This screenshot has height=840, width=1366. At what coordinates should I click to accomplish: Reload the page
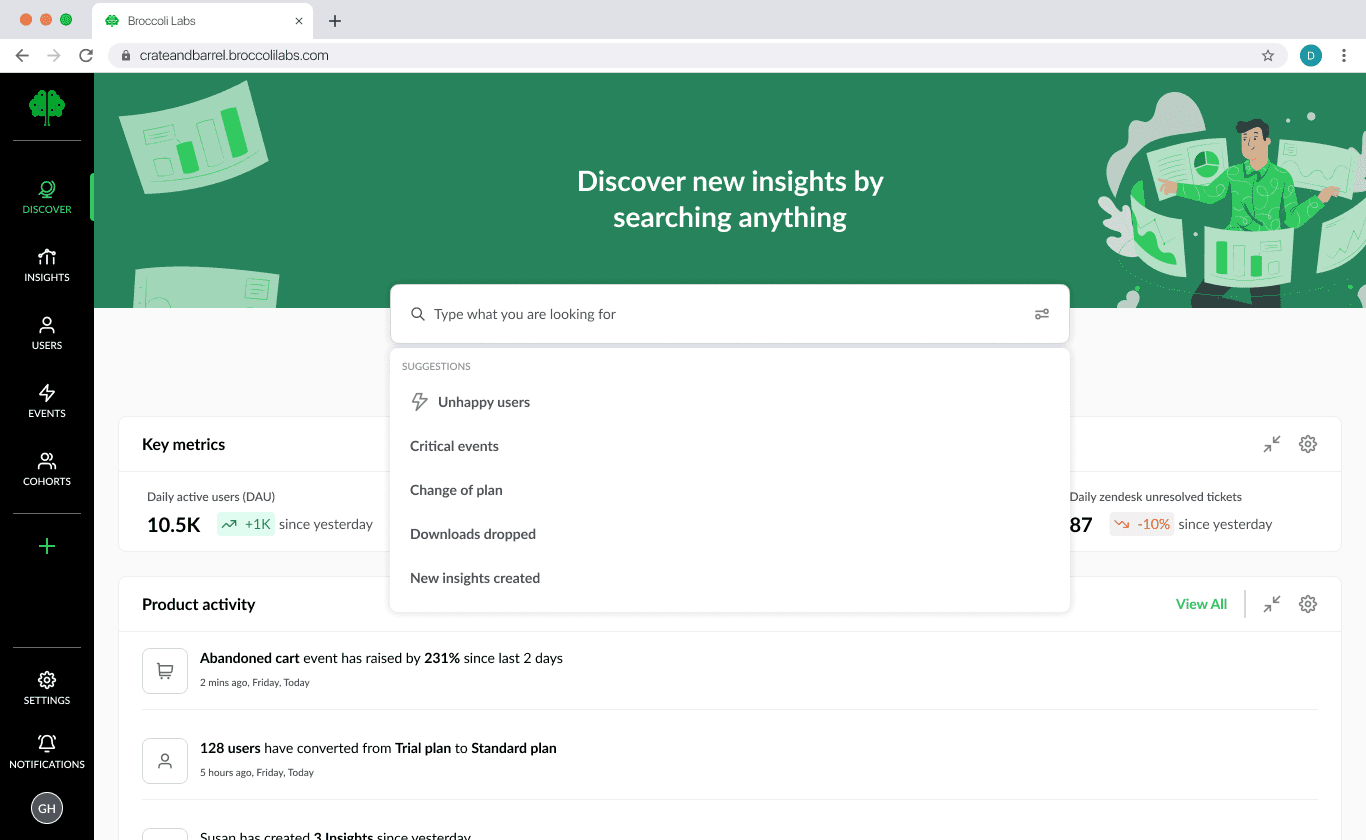pos(86,56)
